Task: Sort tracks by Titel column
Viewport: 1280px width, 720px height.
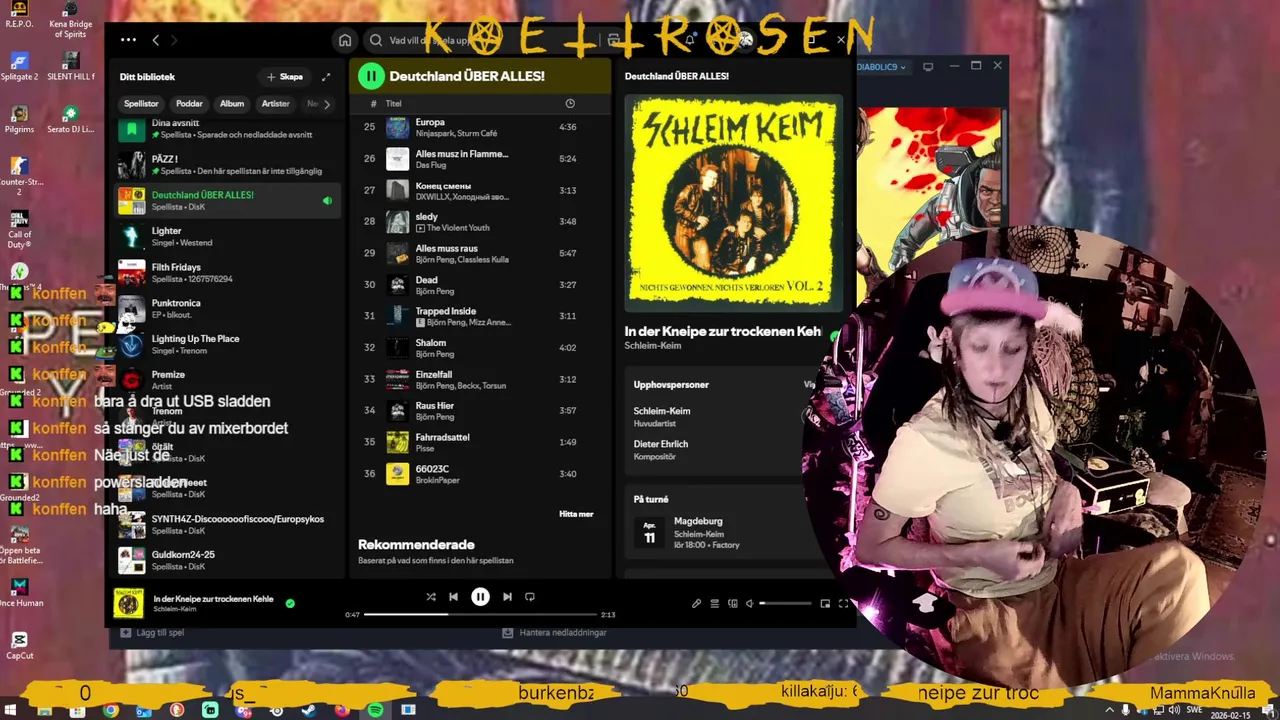Action: (x=394, y=103)
